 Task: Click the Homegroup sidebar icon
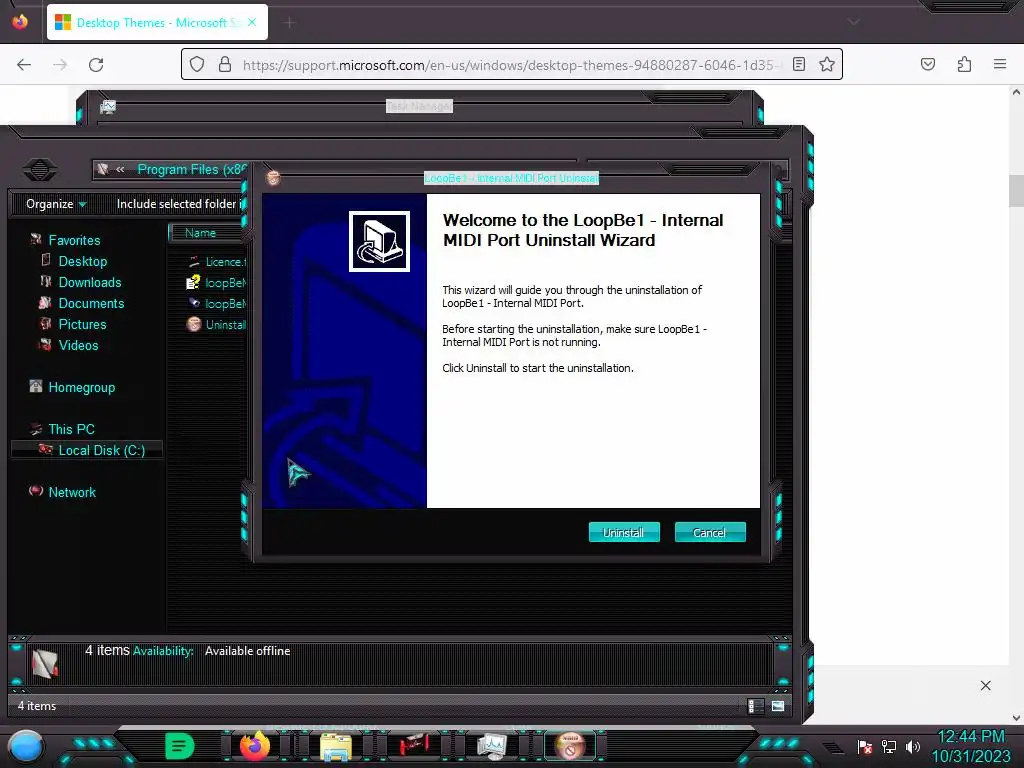point(36,386)
